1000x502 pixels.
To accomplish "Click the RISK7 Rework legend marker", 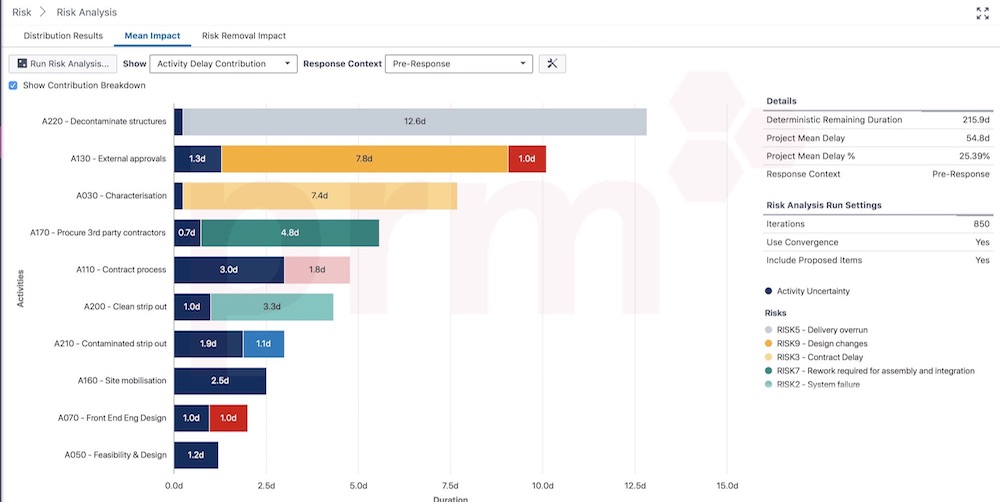I will click(x=768, y=371).
